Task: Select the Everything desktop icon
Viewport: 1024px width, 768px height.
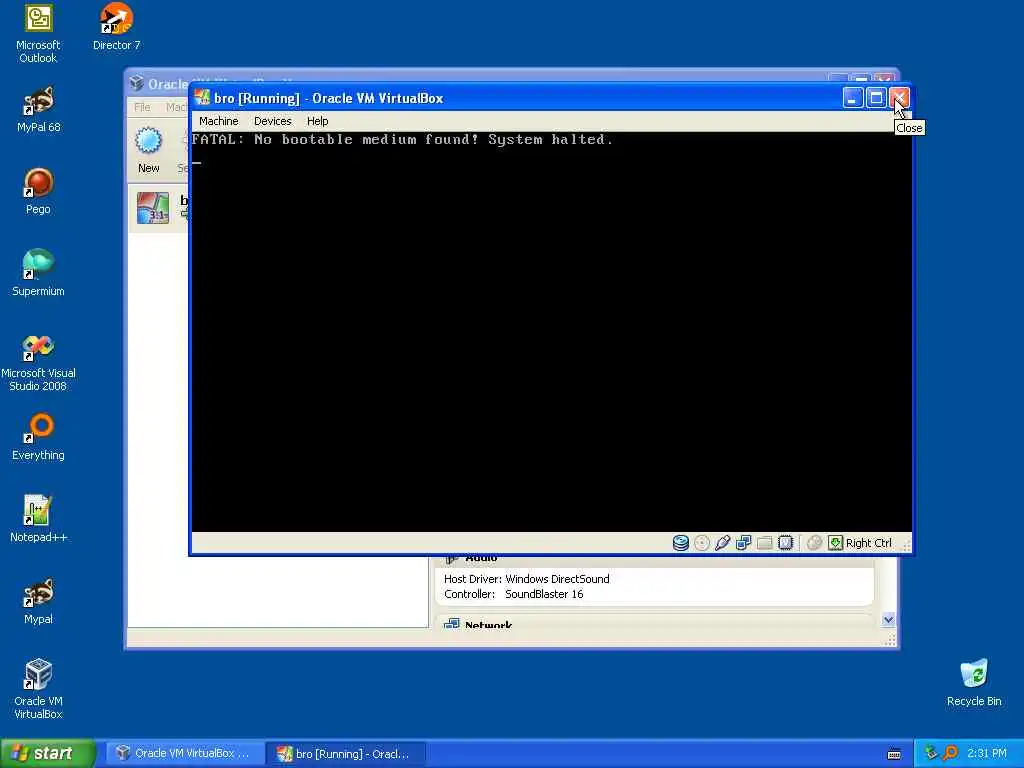Action: (x=38, y=438)
